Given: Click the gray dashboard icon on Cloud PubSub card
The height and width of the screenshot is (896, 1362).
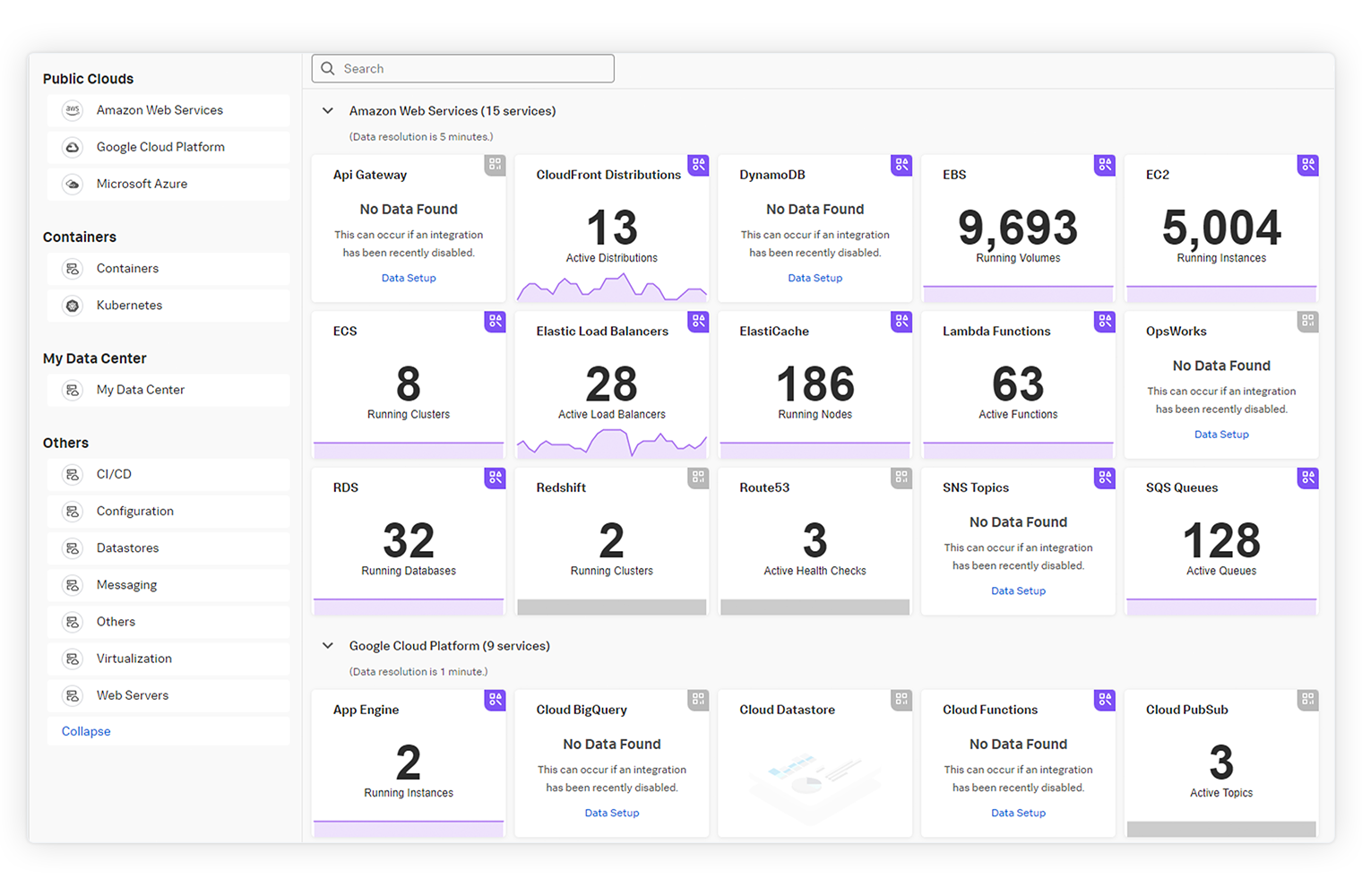Looking at the screenshot, I should [x=1308, y=700].
